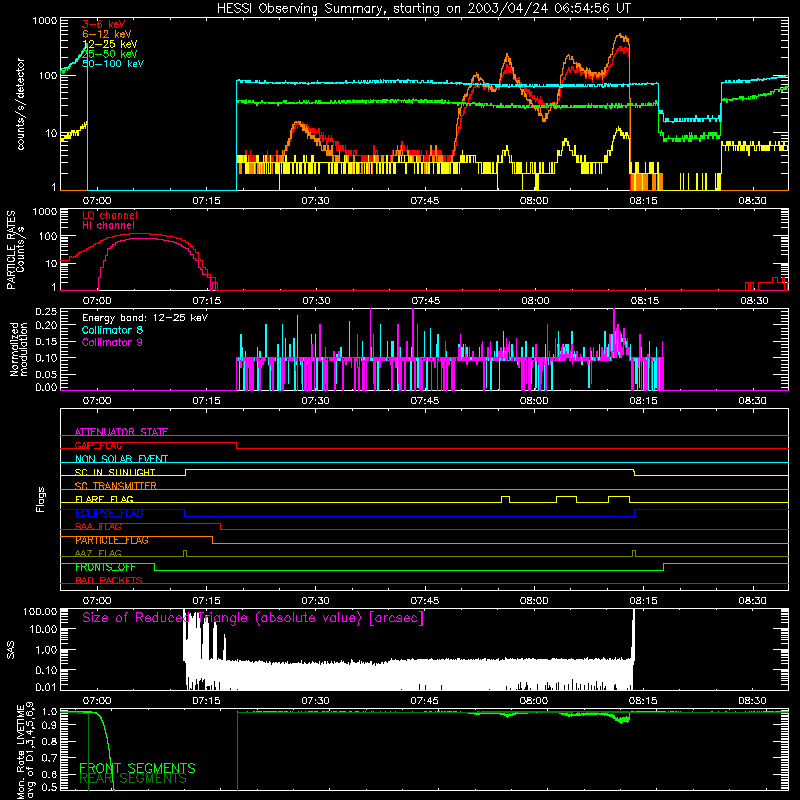Click 08:30 tick label under count-rate plot
The height and width of the screenshot is (800, 800).
pos(753,201)
